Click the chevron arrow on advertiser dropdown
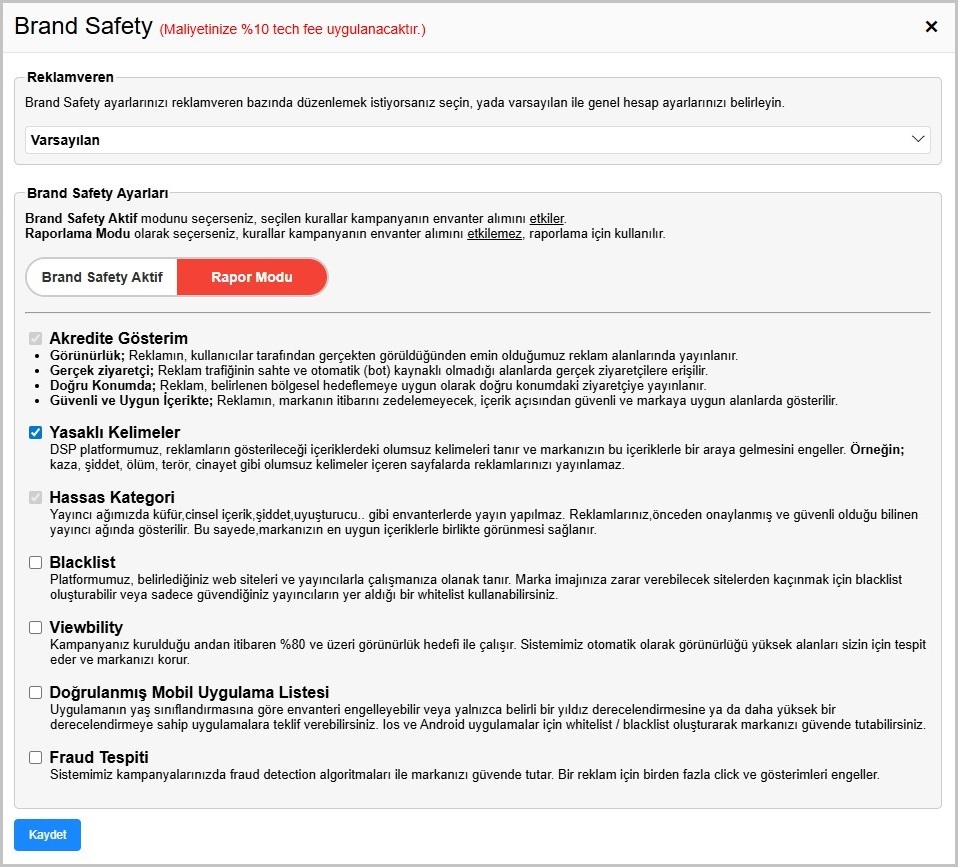This screenshot has width=958, height=867. [918, 140]
